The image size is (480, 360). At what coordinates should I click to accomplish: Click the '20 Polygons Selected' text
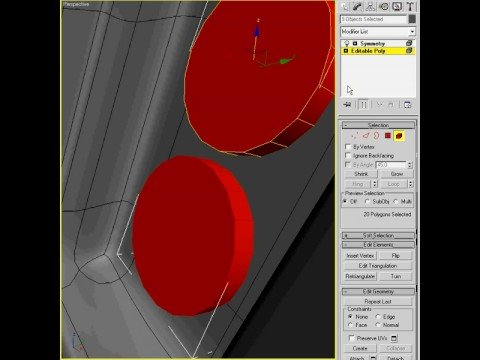[387, 214]
